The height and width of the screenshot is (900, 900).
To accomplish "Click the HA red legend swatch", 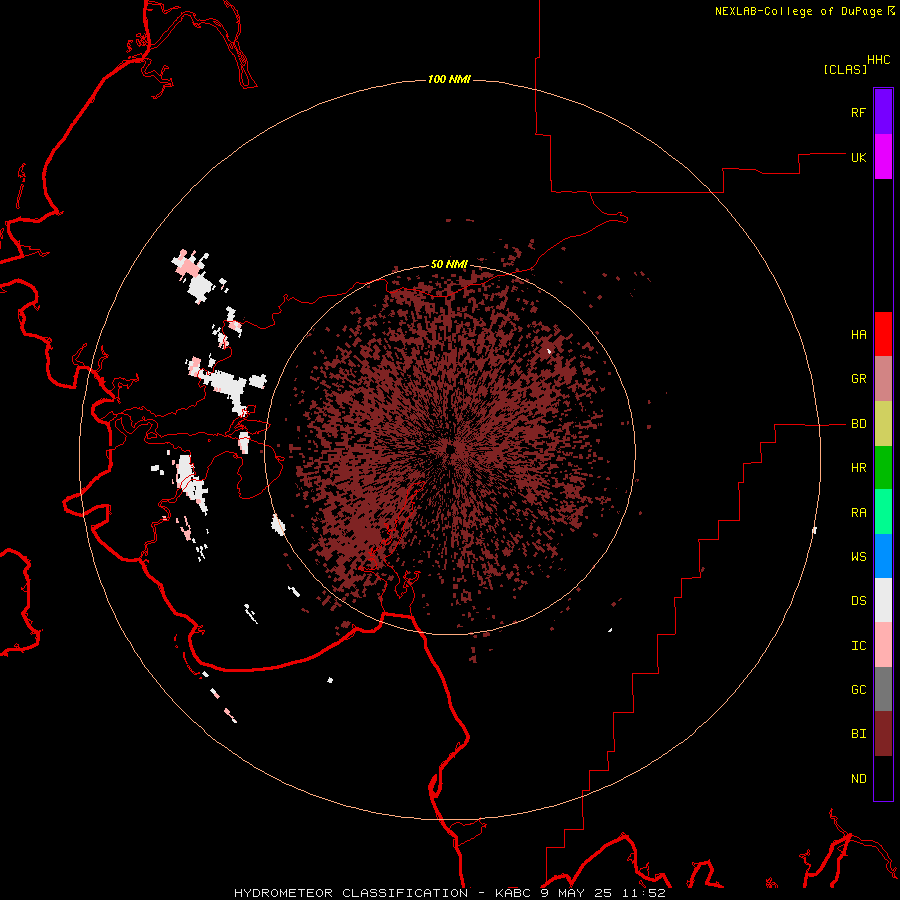I will point(883,334).
